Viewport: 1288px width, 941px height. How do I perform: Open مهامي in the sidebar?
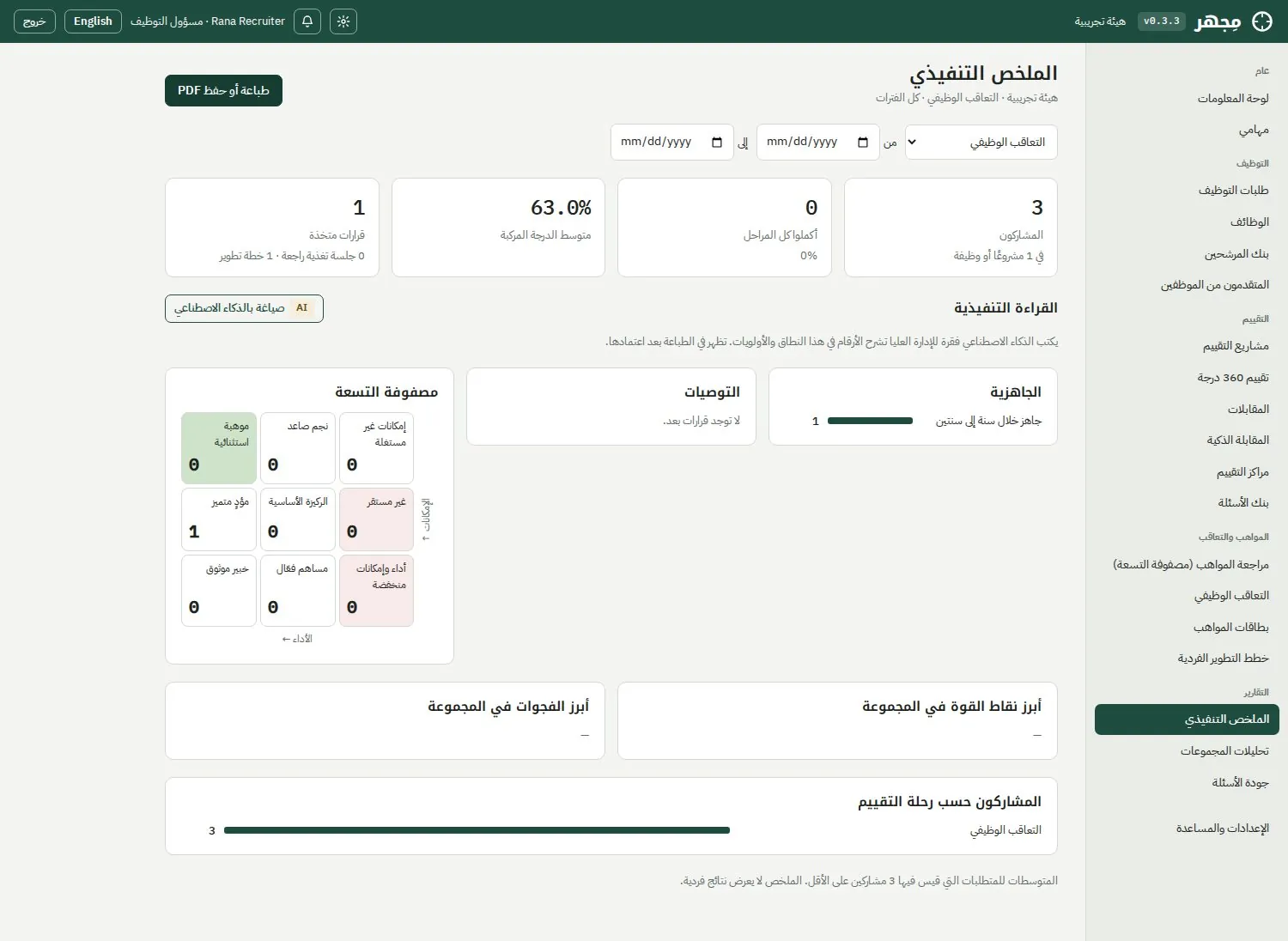(1187, 130)
